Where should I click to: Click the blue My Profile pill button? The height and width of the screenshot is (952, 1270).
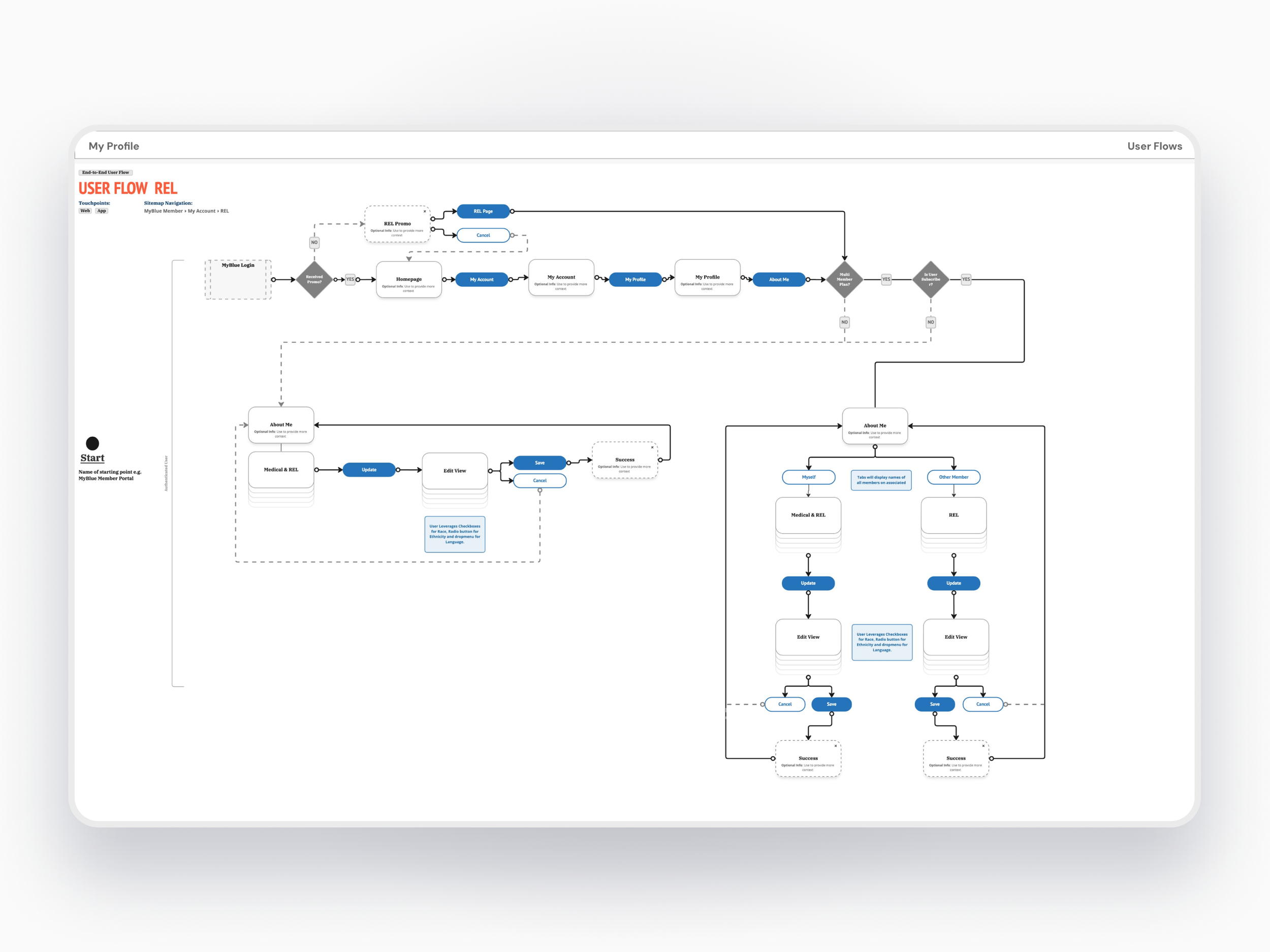point(635,279)
